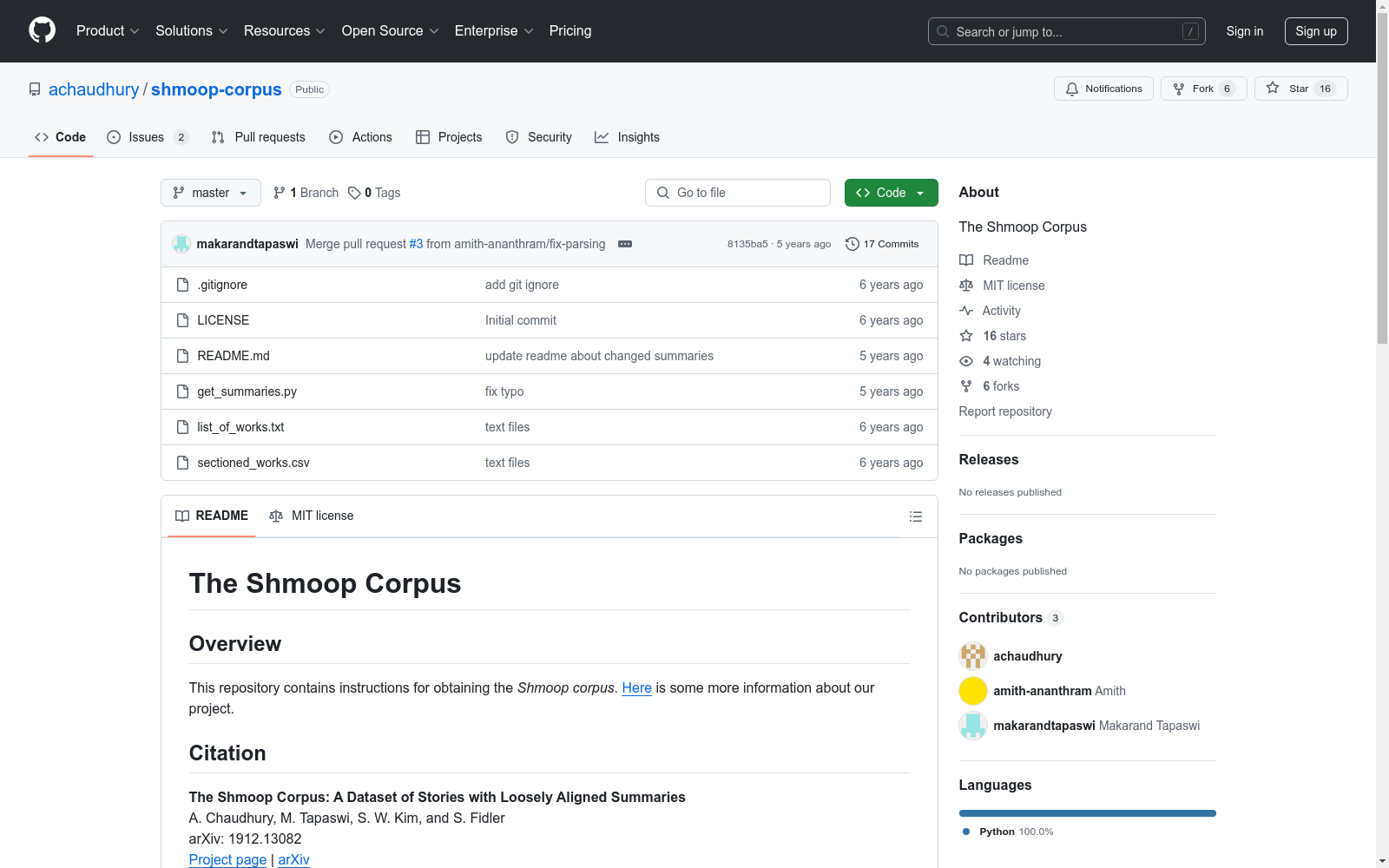View the 4 watching list
Viewport: 1389px width, 868px height.
click(x=1000, y=361)
